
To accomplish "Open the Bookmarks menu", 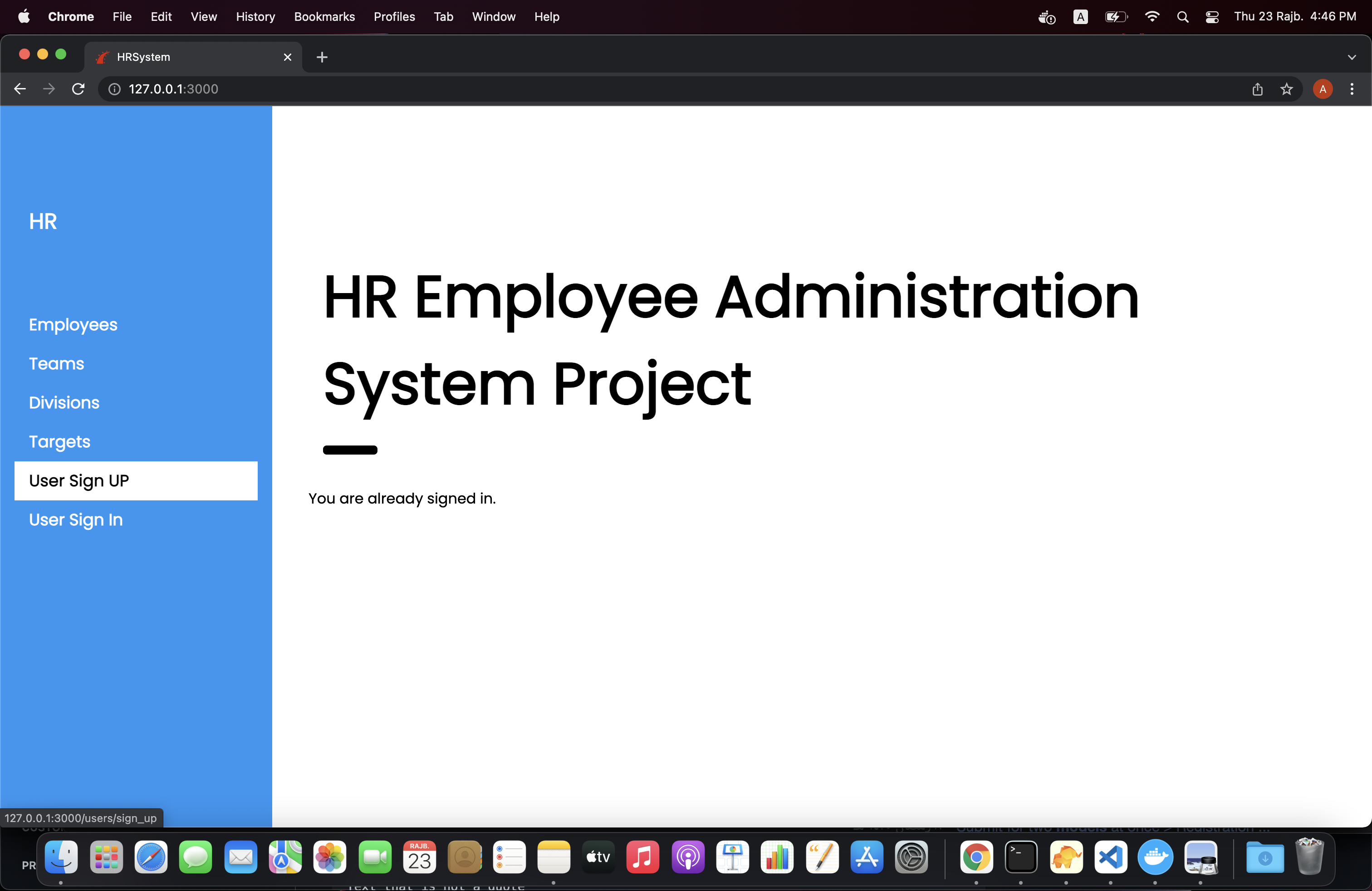I will pos(324,17).
